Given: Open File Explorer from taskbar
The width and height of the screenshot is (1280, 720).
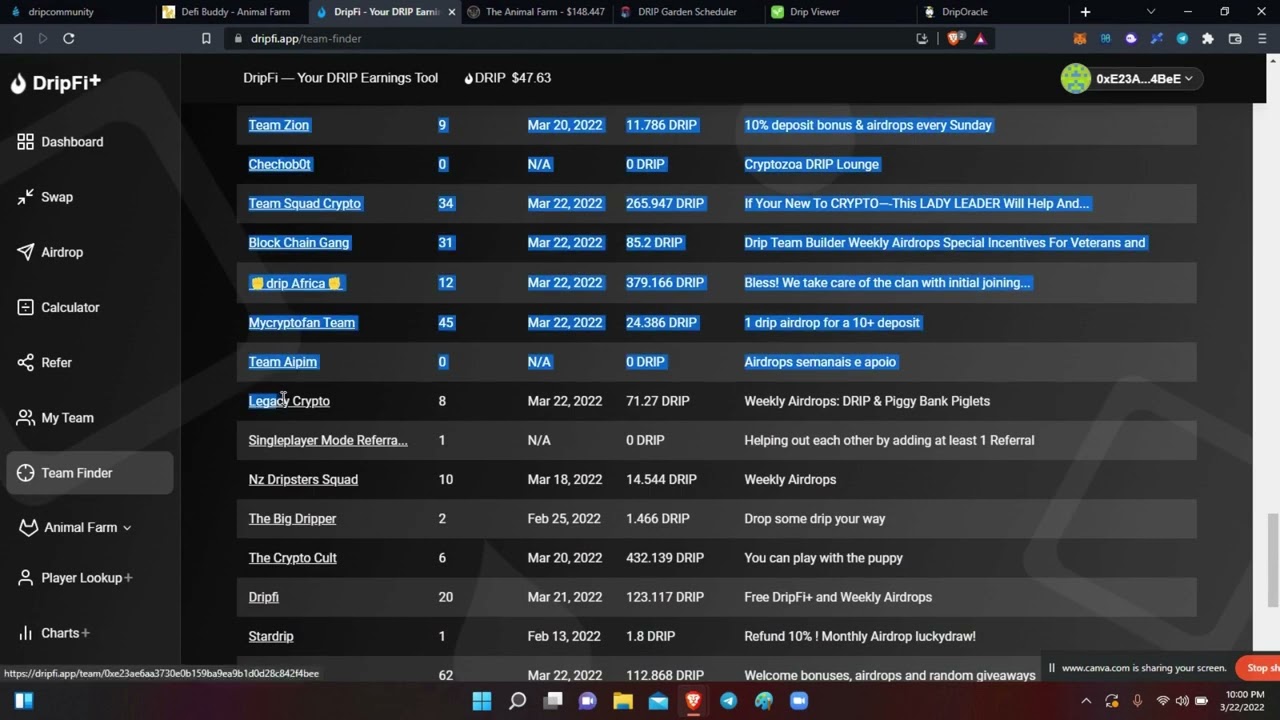Looking at the screenshot, I should point(623,701).
